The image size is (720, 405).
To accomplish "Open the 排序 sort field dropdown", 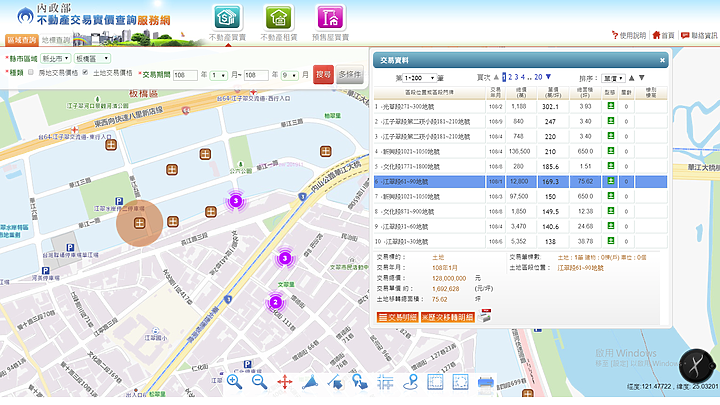I will pos(613,78).
